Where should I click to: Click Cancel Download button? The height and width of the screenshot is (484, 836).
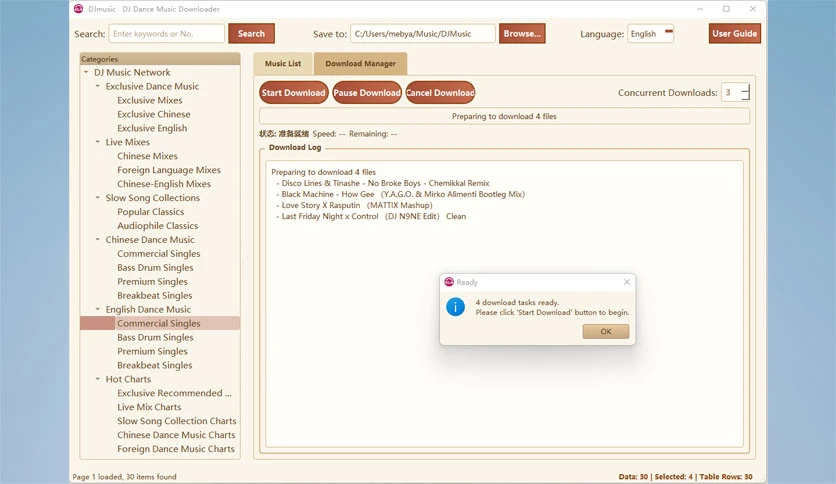440,93
